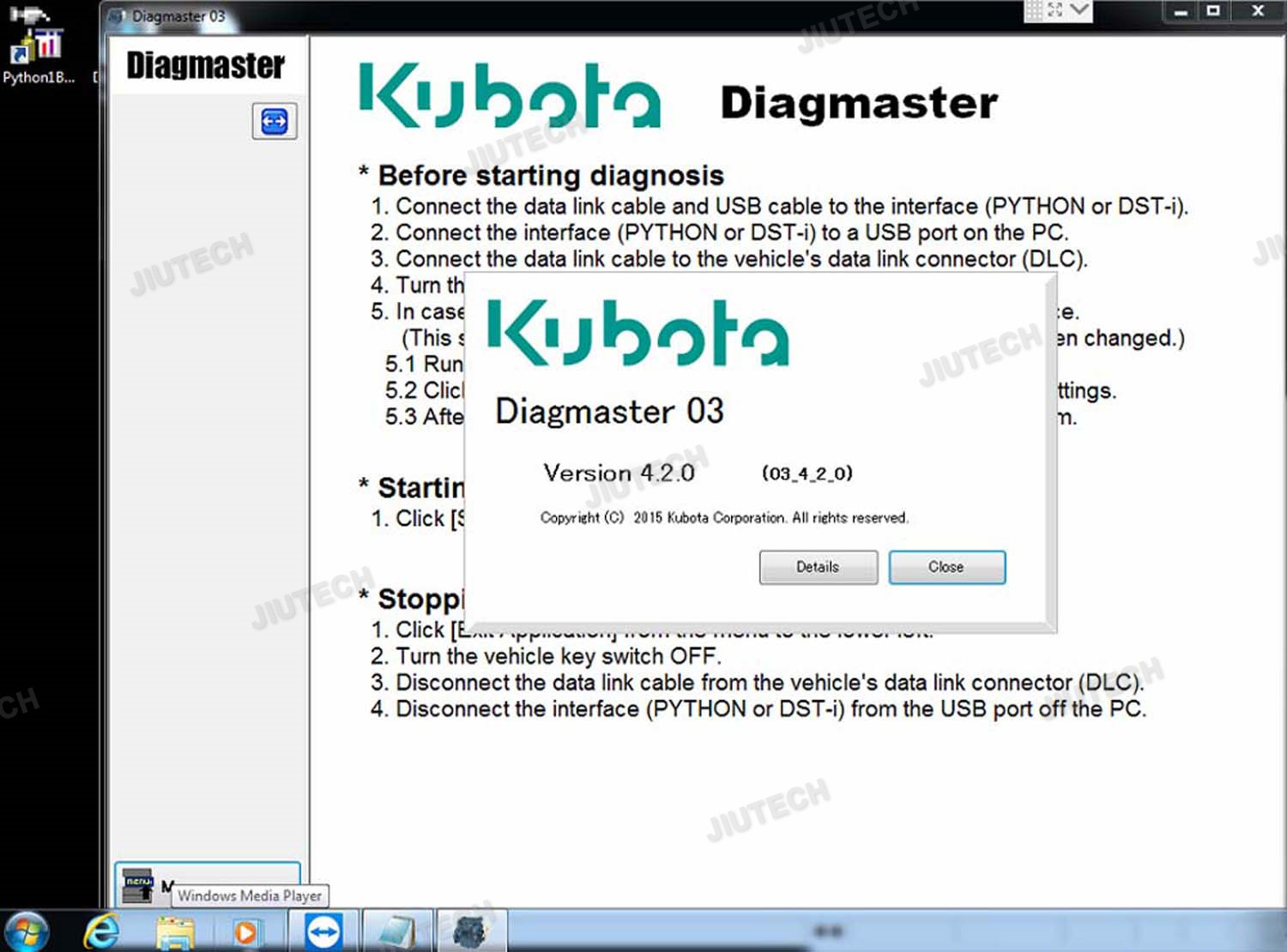1287x952 pixels.
Task: Switch to TeamViewer in the taskbar
Action: (x=323, y=932)
